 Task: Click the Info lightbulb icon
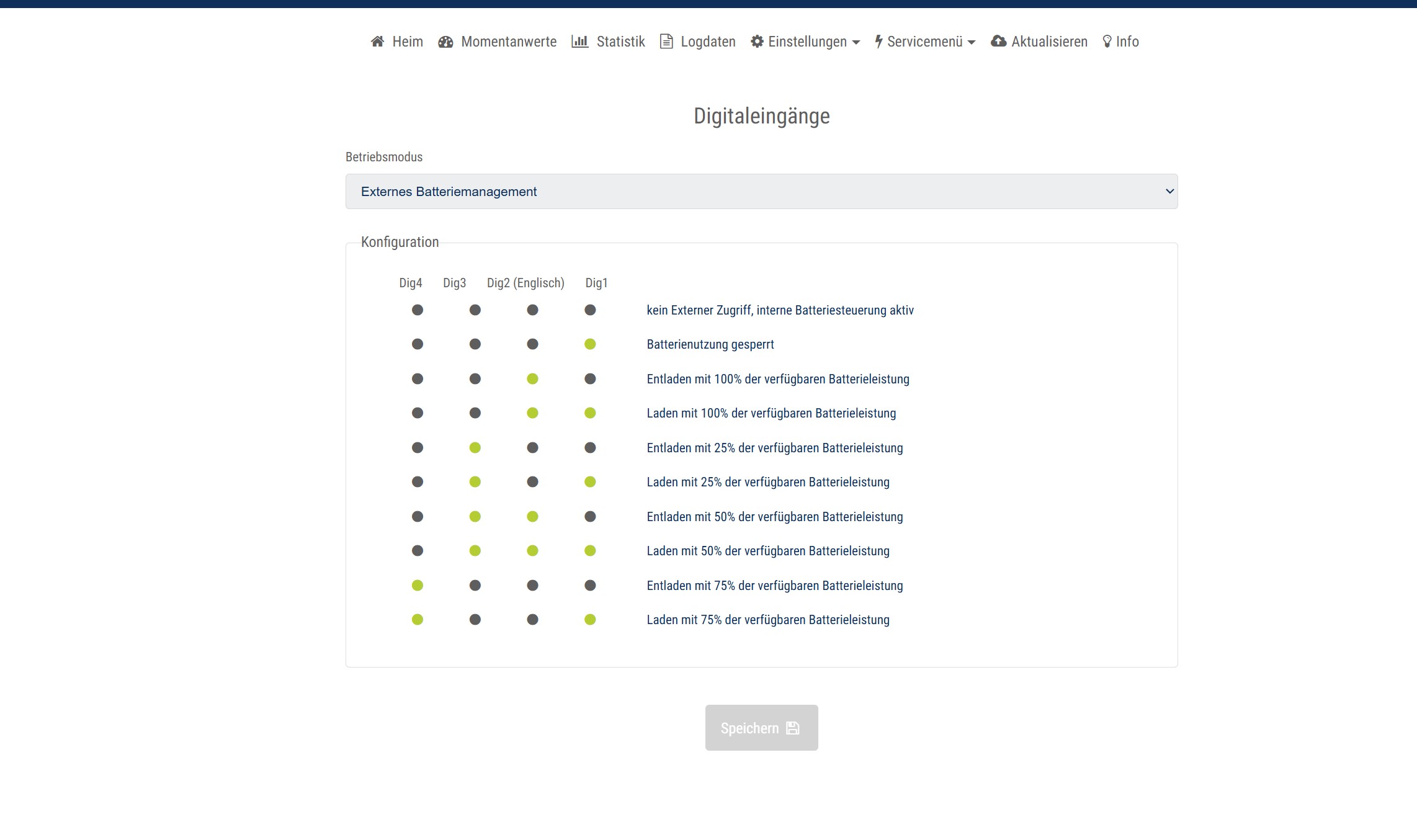click(x=1107, y=42)
